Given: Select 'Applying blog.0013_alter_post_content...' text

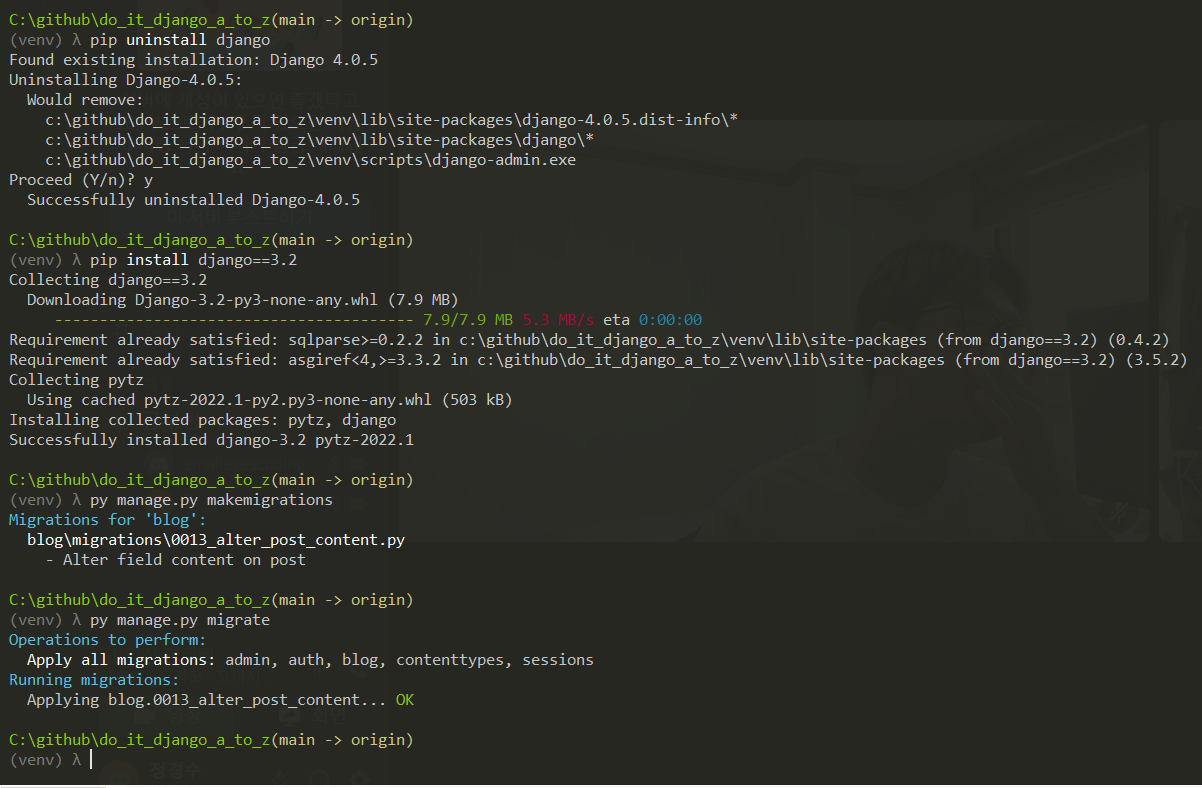Looking at the screenshot, I should click(207, 700).
